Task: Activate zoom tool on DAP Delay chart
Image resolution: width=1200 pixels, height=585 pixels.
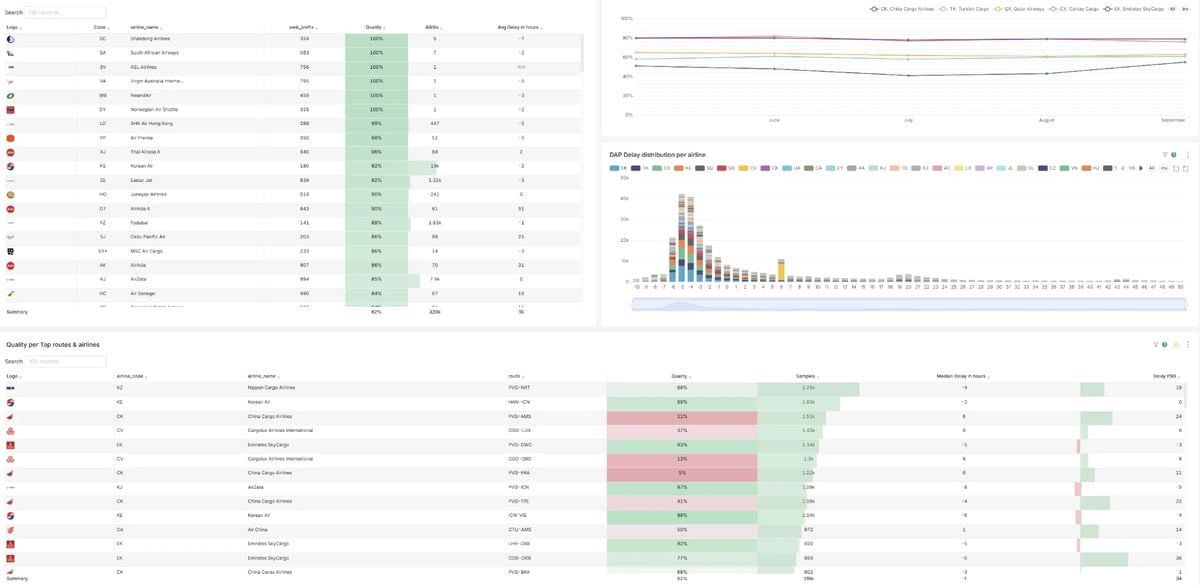Action: (x=1176, y=168)
